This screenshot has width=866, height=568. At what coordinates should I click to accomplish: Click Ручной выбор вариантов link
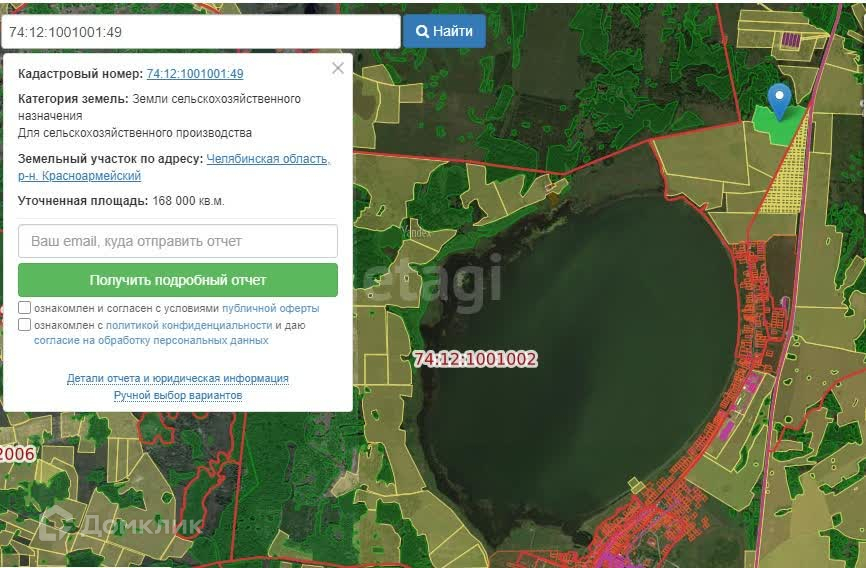click(x=178, y=396)
